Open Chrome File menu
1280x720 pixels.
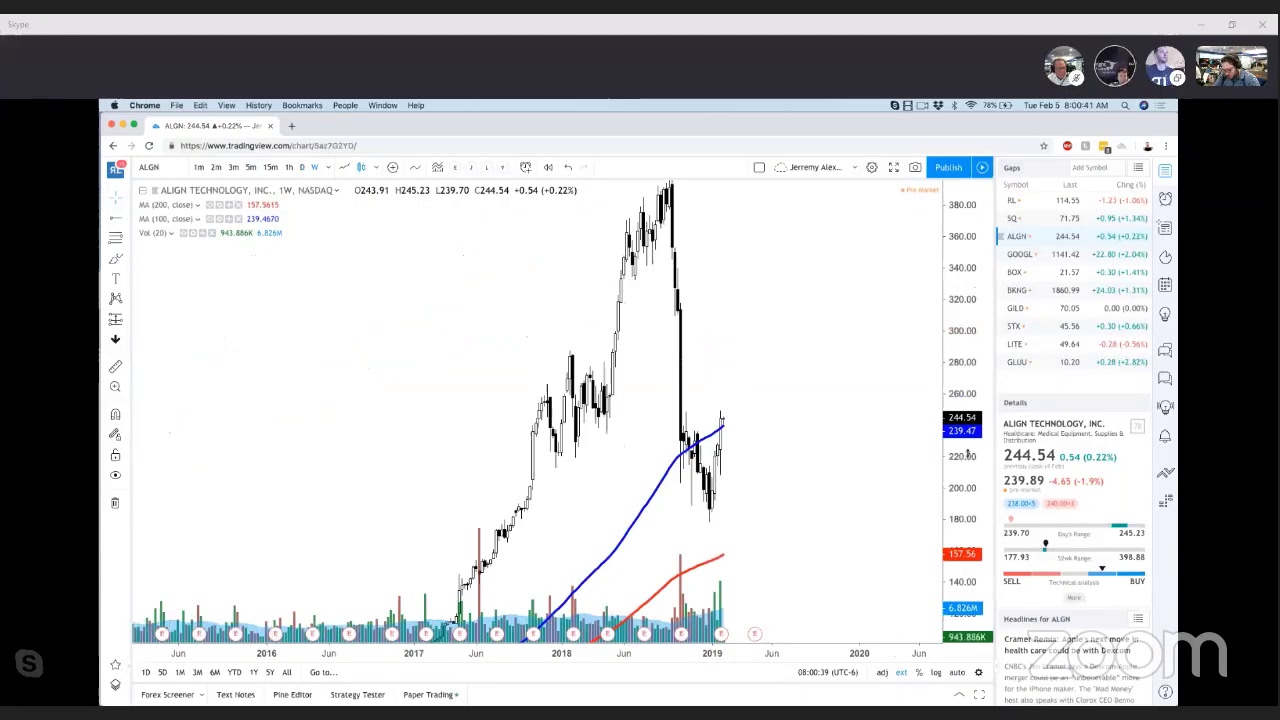(x=176, y=105)
